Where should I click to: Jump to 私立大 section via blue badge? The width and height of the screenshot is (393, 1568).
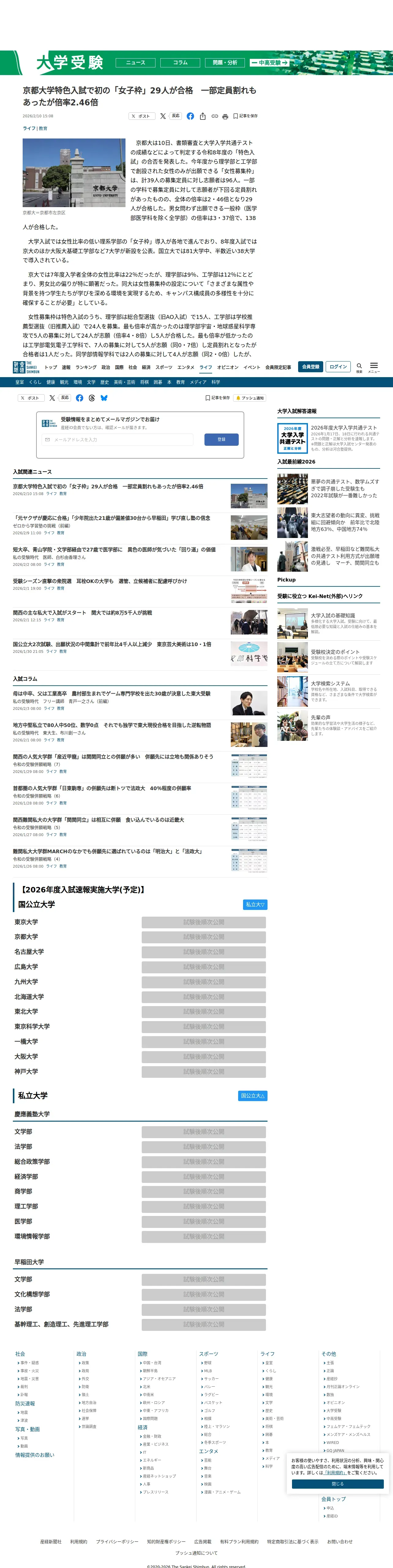(x=255, y=904)
